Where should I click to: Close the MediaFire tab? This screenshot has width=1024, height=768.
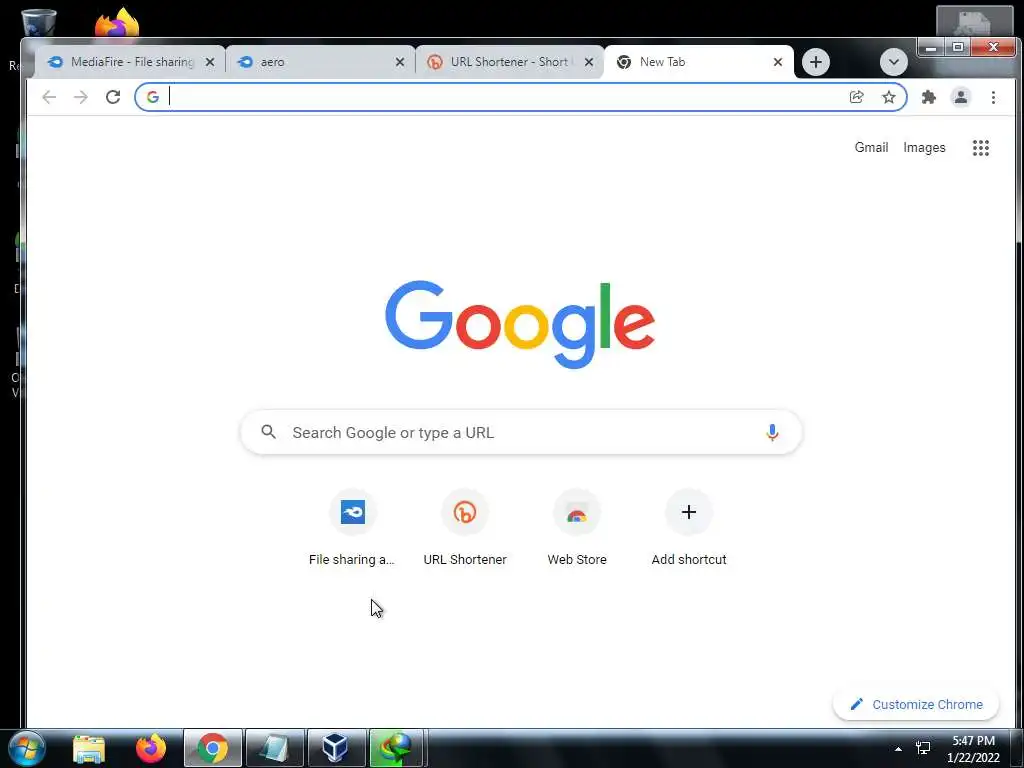210,62
